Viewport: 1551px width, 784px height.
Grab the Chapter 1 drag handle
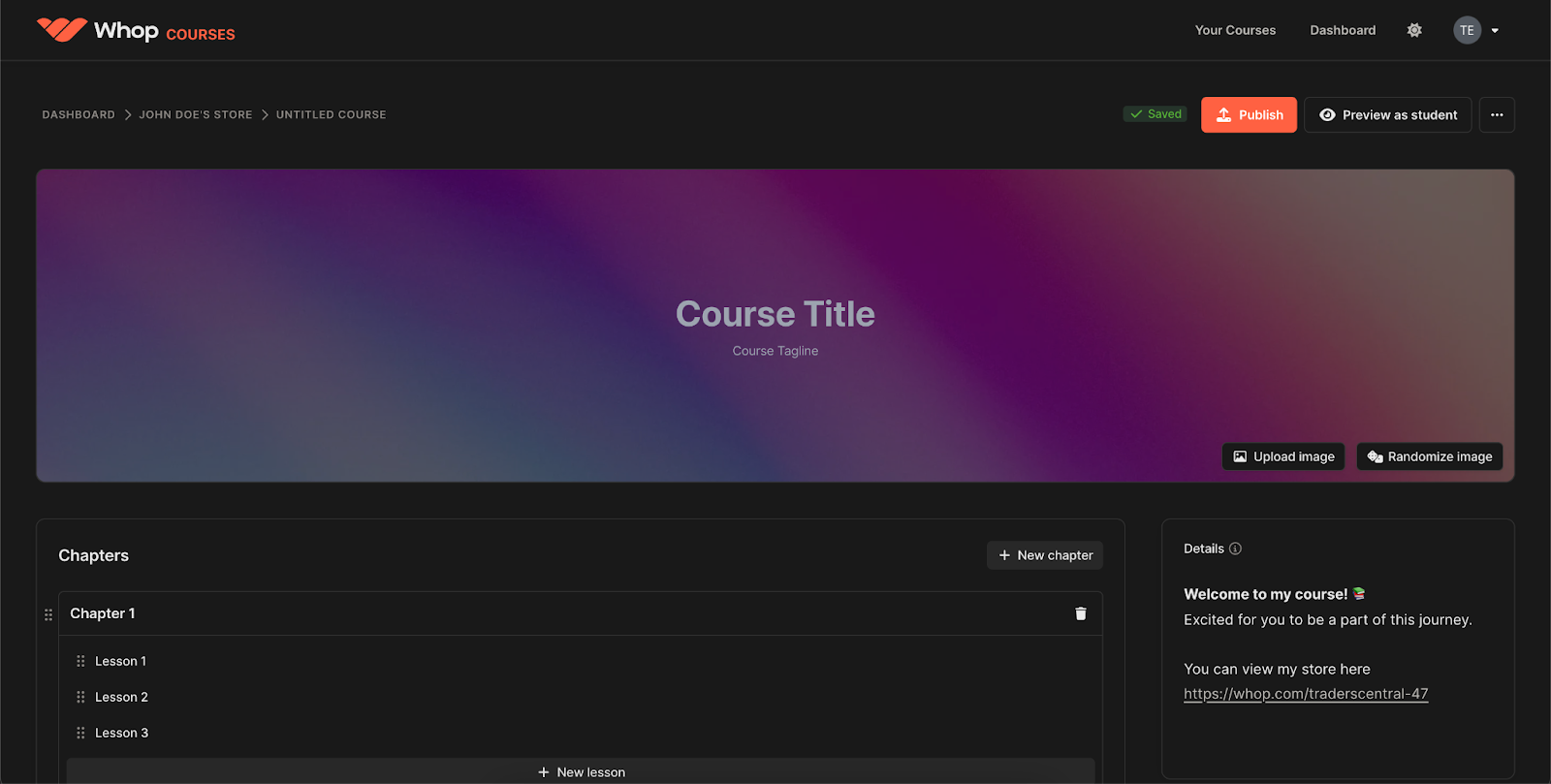(48, 614)
